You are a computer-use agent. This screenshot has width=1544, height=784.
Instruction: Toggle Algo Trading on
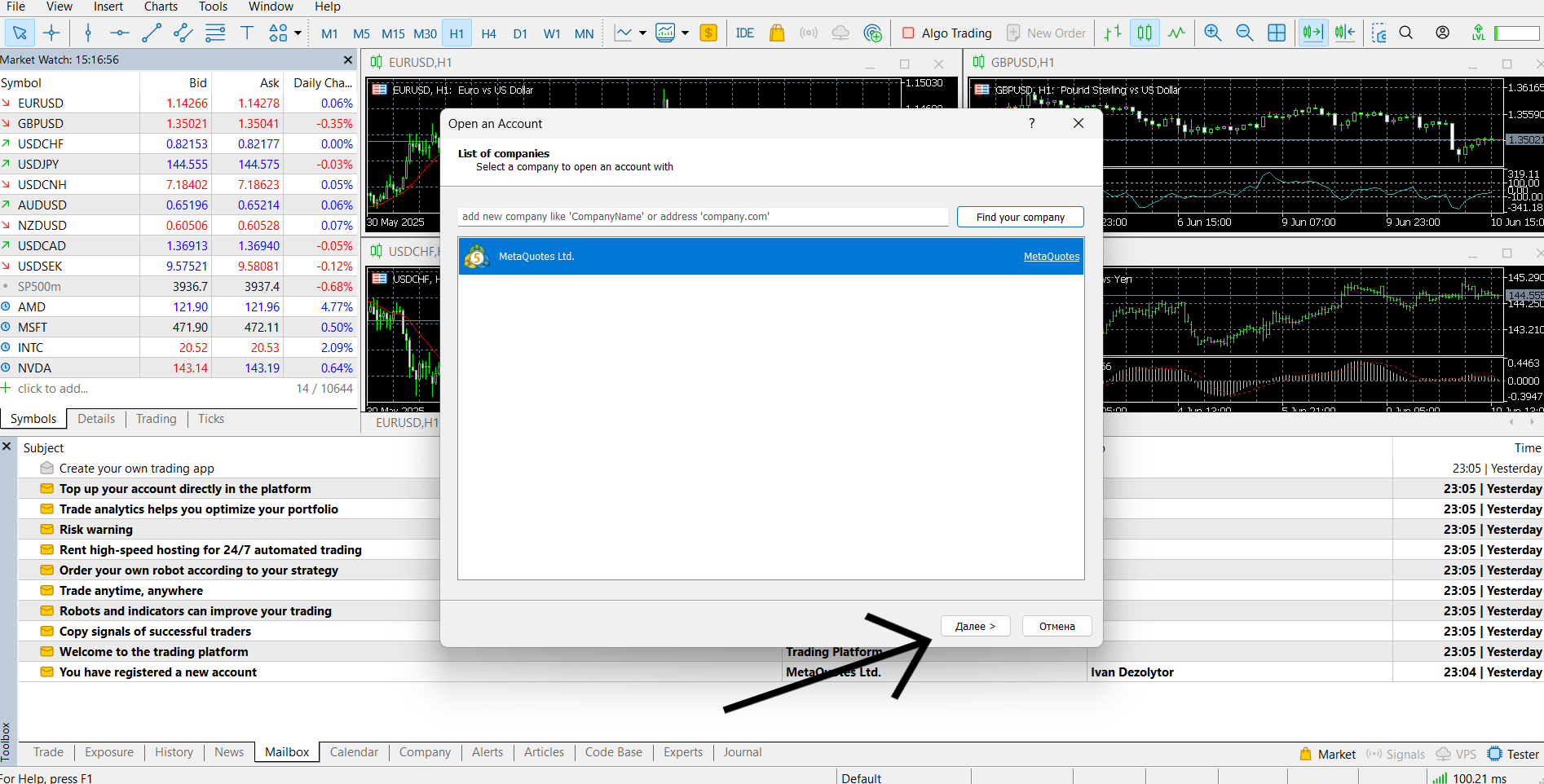pos(946,33)
